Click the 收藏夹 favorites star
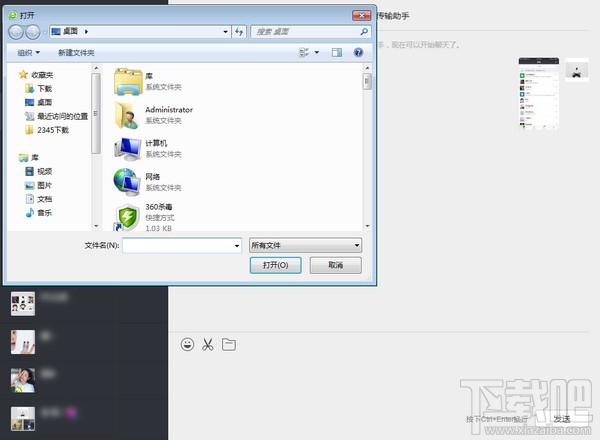600x440 pixels. [x=24, y=74]
